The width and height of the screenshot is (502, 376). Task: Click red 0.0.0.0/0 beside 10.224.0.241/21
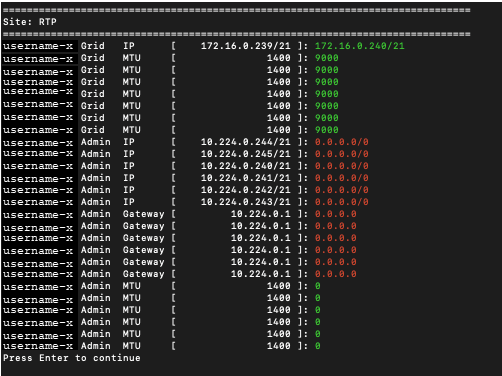342,178
